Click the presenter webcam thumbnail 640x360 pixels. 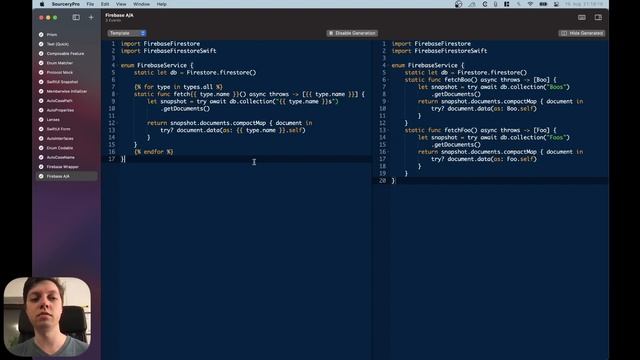coord(47,317)
